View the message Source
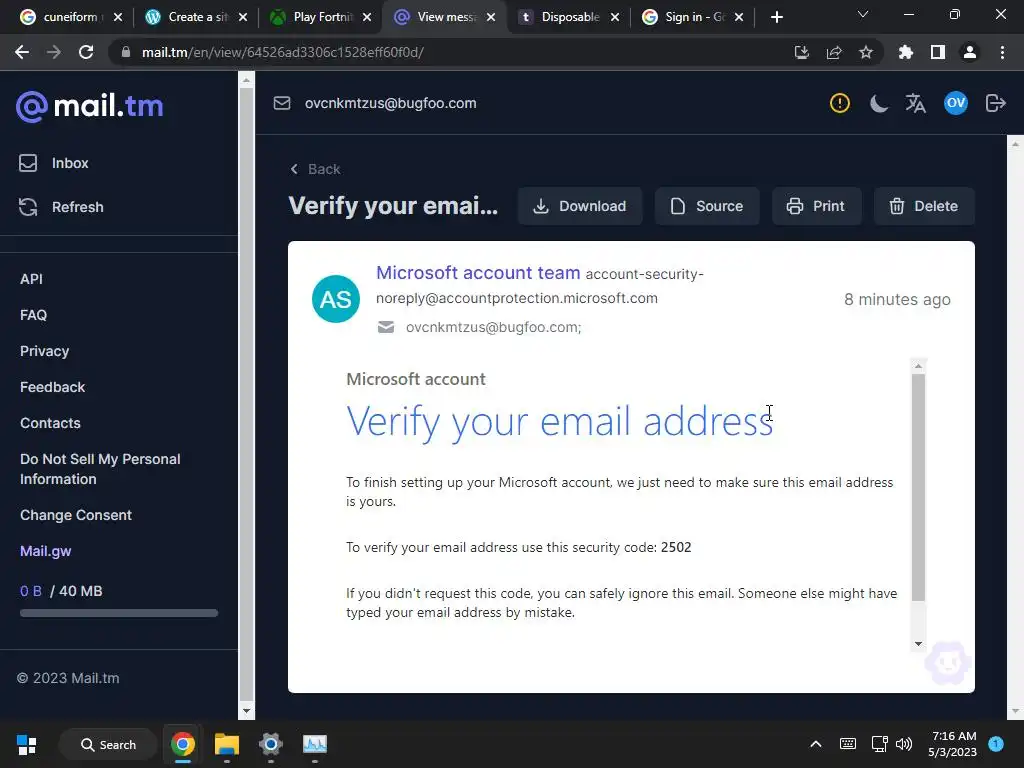 [x=707, y=206]
